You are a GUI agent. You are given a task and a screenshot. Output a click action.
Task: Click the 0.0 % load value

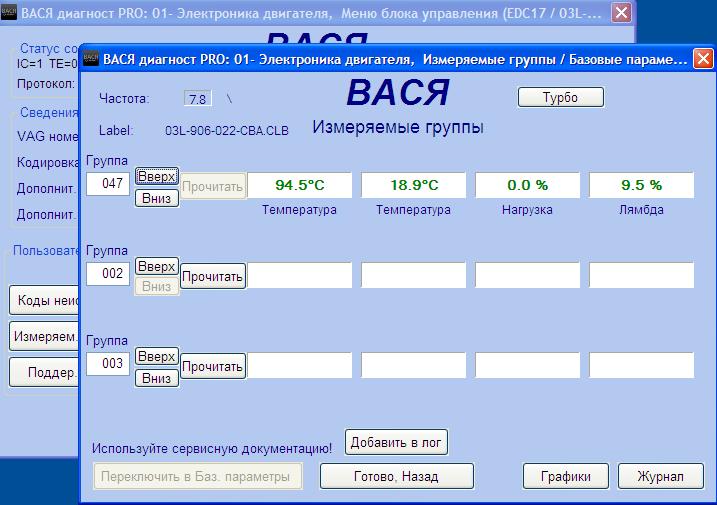tap(527, 185)
